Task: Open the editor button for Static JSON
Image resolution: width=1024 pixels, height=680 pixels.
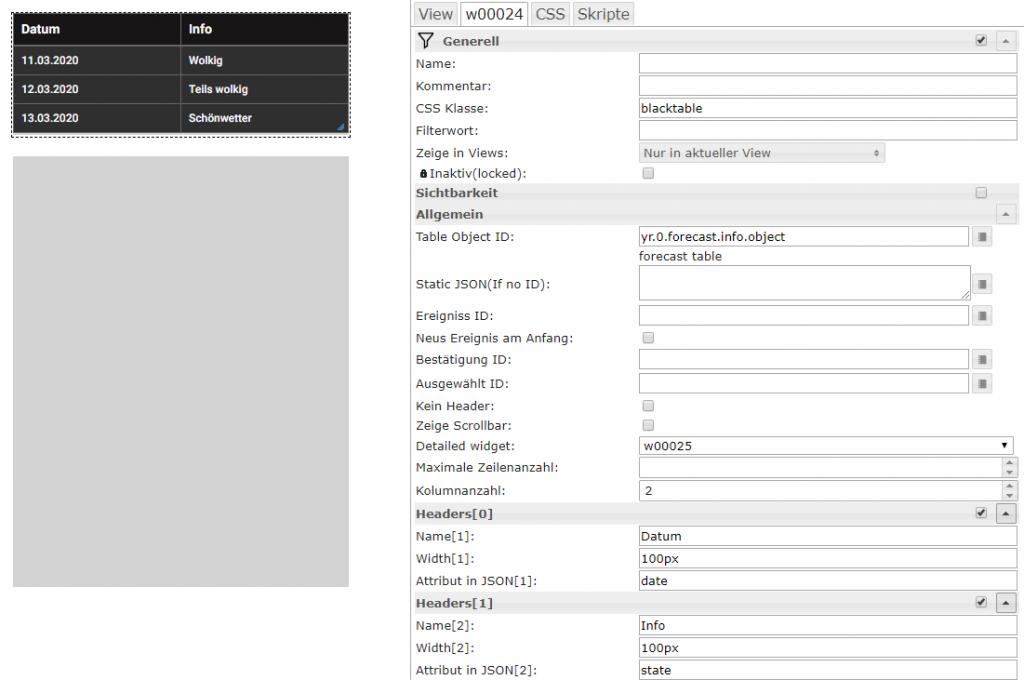Action: point(982,284)
